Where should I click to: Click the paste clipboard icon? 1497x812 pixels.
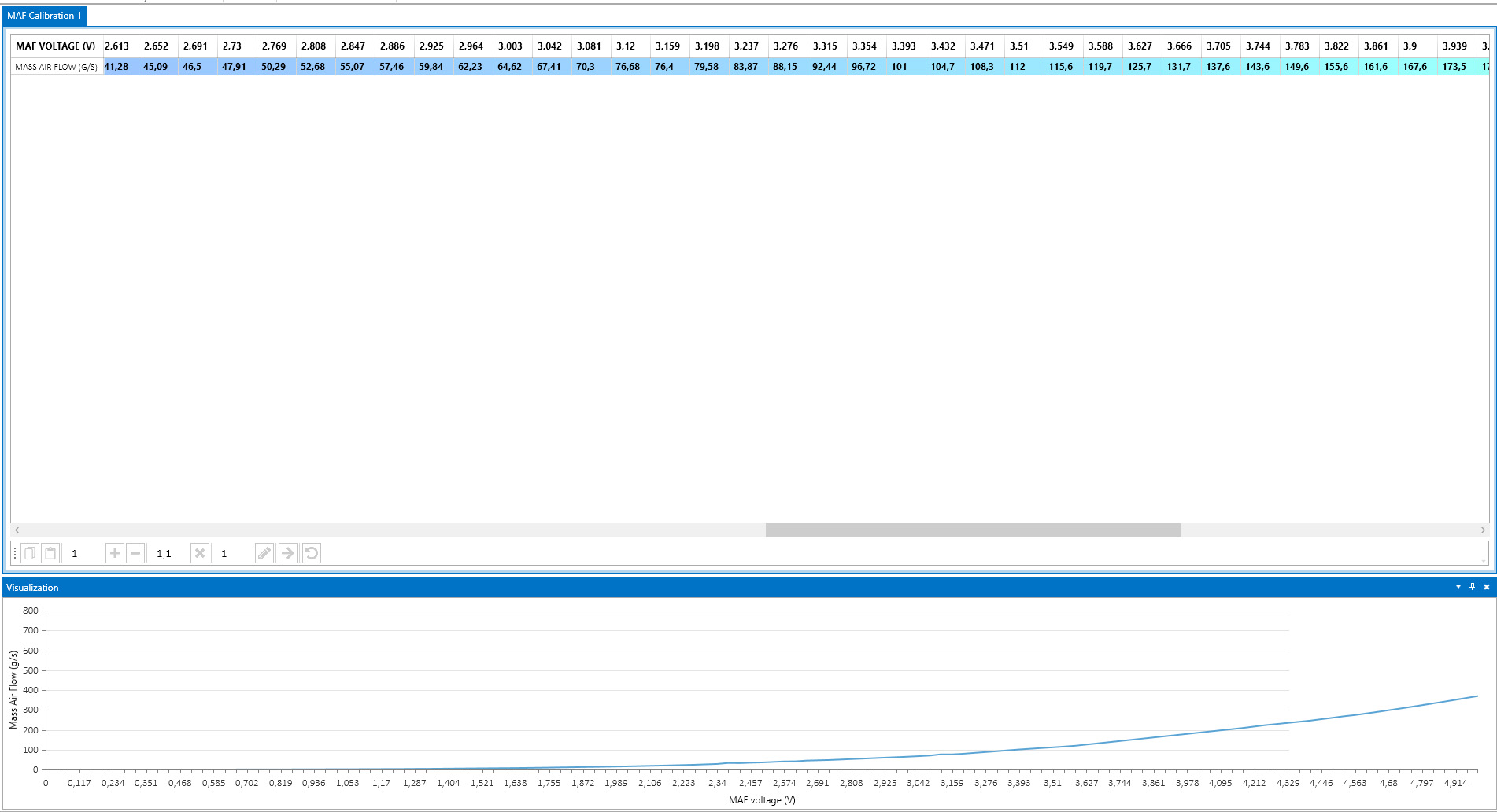pyautogui.click(x=50, y=553)
